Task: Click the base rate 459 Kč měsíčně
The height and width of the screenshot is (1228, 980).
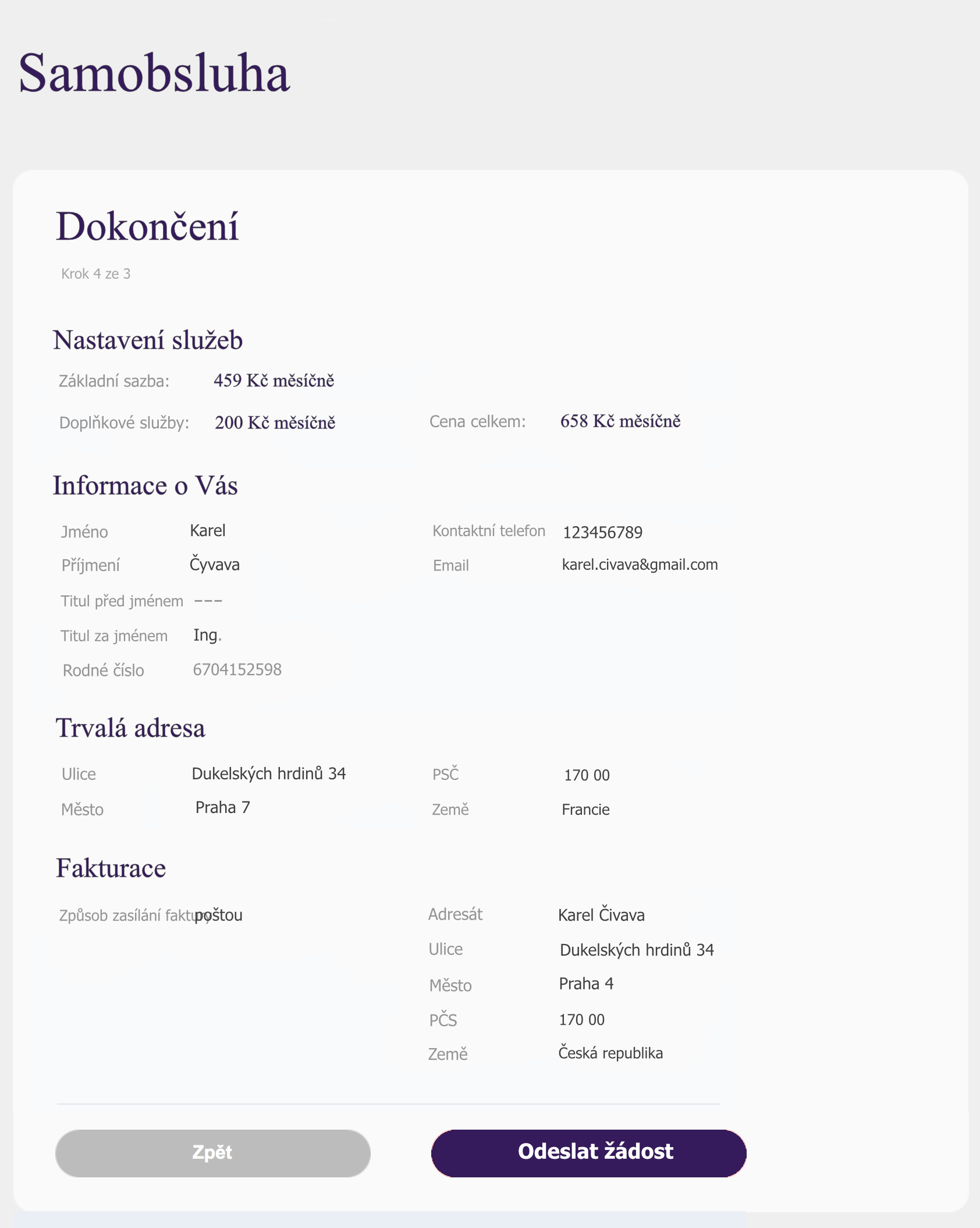Action: pos(274,380)
